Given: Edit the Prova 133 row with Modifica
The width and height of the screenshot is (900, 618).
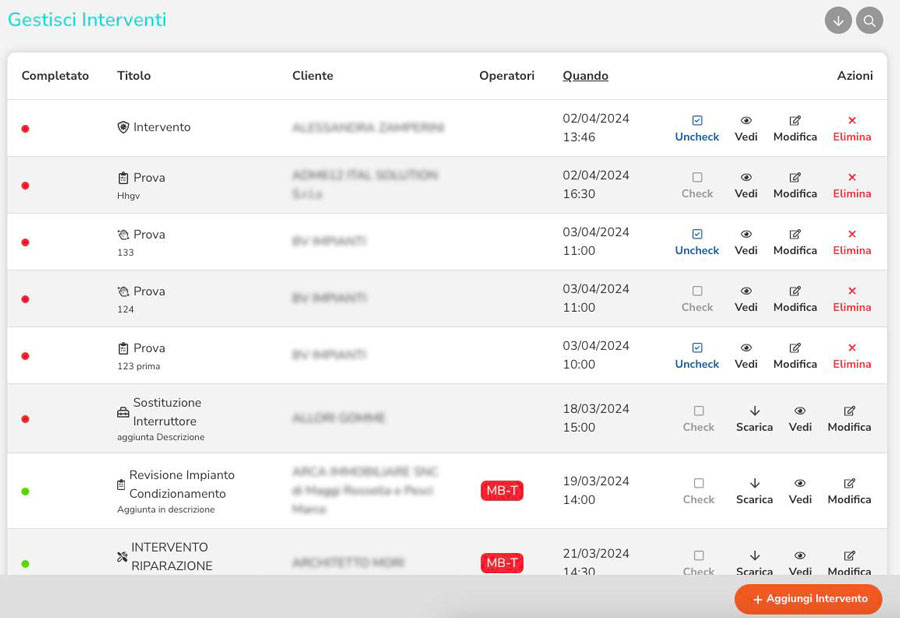Looking at the screenshot, I should point(795,242).
